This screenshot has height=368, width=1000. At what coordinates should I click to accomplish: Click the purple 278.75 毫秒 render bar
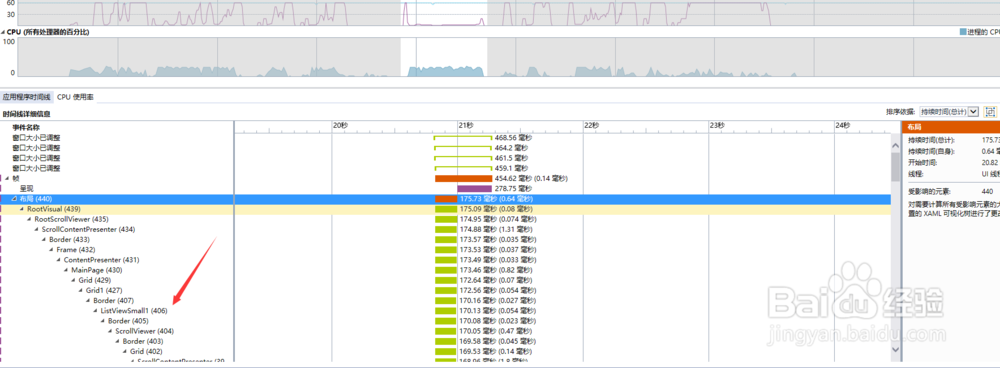click(474, 189)
